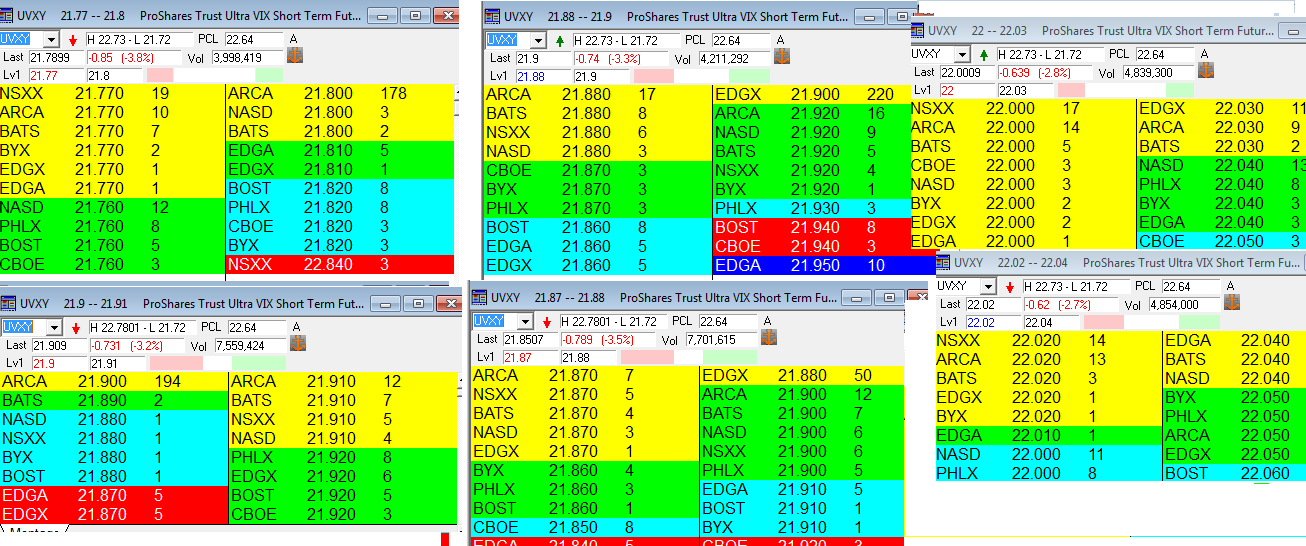This screenshot has height=546, width=1306.
Task: Select the BOST 22.060 ask row
Action: click(x=1235, y=473)
